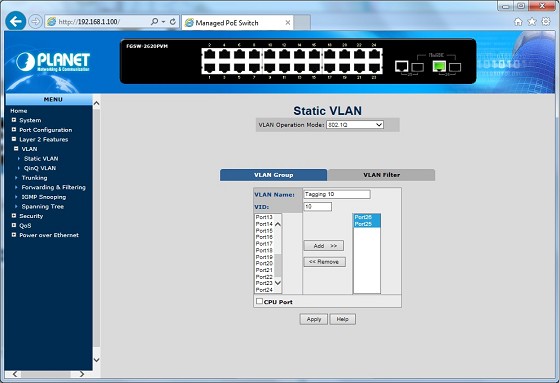The width and height of the screenshot is (560, 383).
Task: Select Port24 in the available ports list
Action: (264, 290)
